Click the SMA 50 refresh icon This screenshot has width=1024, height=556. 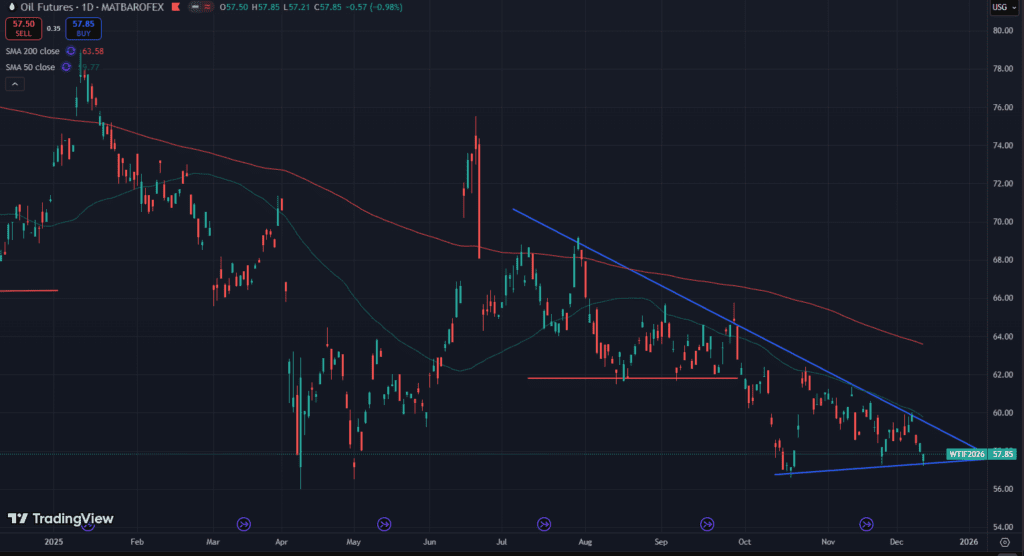(x=68, y=67)
